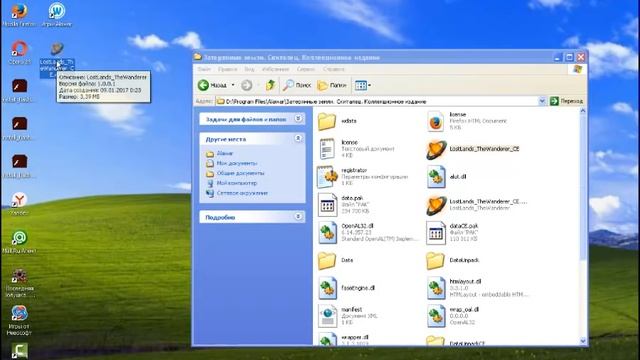The image size is (640, 360).
Task: Open the Вид menu
Action: point(249,69)
